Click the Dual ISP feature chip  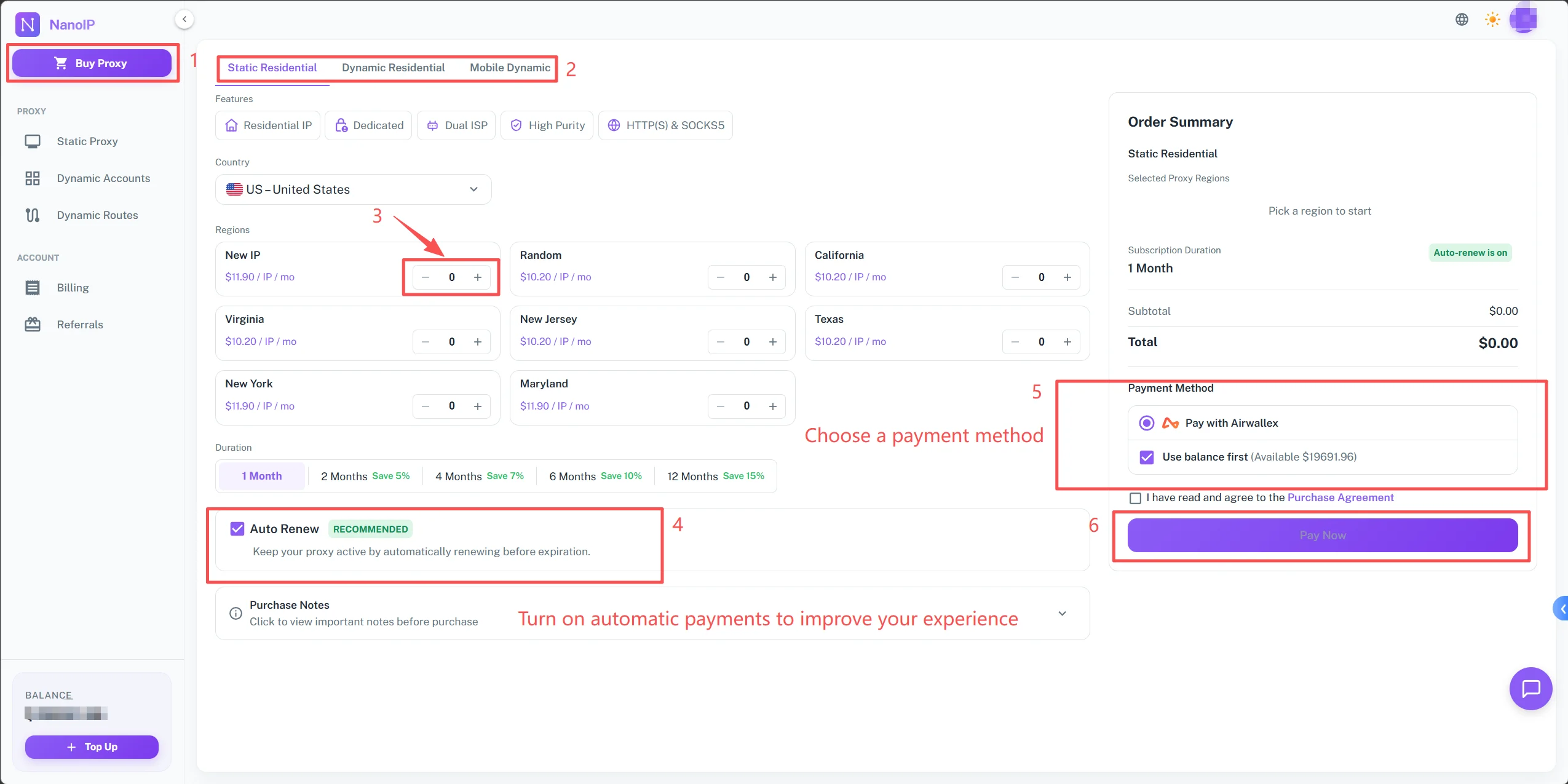456,125
